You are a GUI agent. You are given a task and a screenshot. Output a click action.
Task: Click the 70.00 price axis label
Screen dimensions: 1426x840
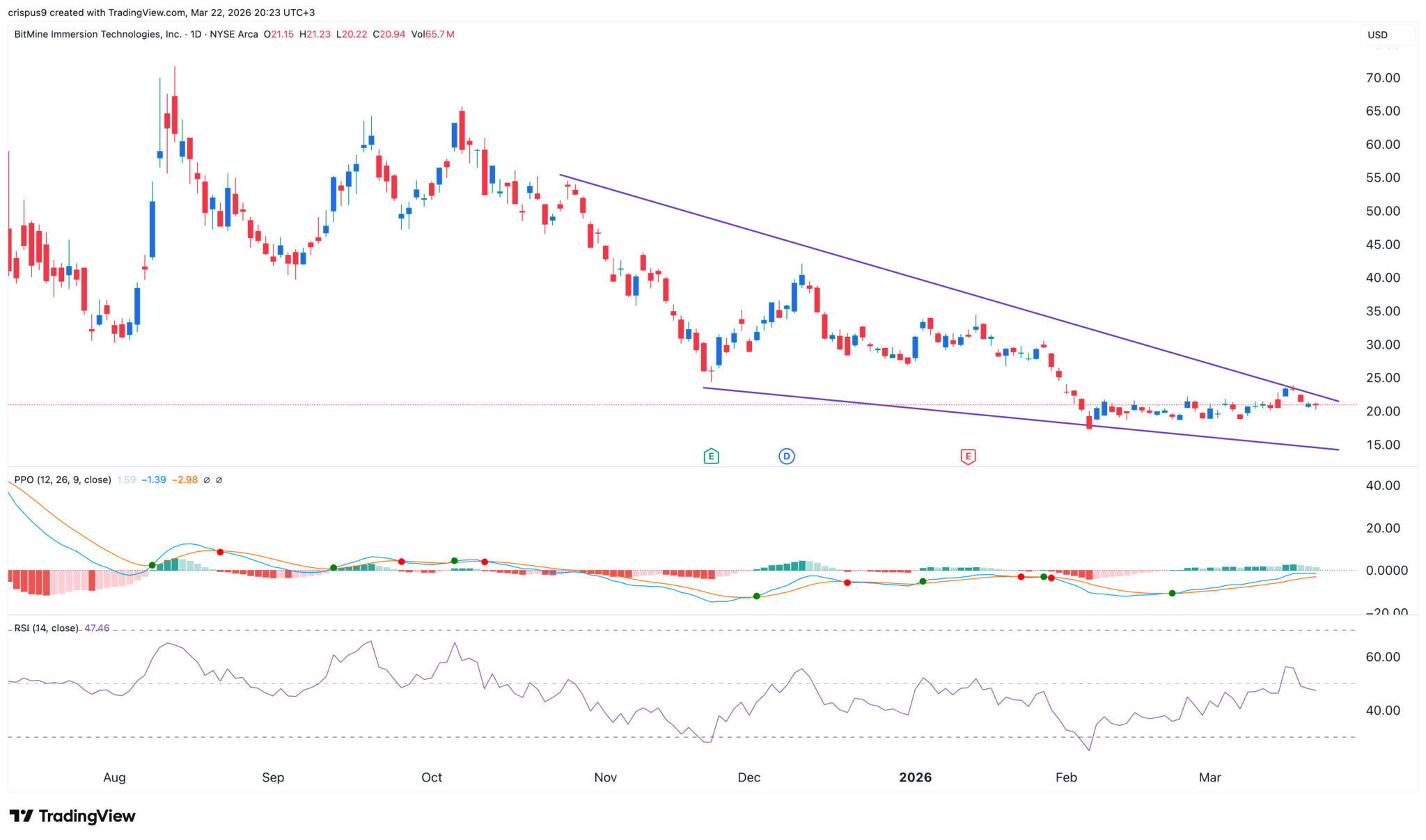coord(1382,78)
